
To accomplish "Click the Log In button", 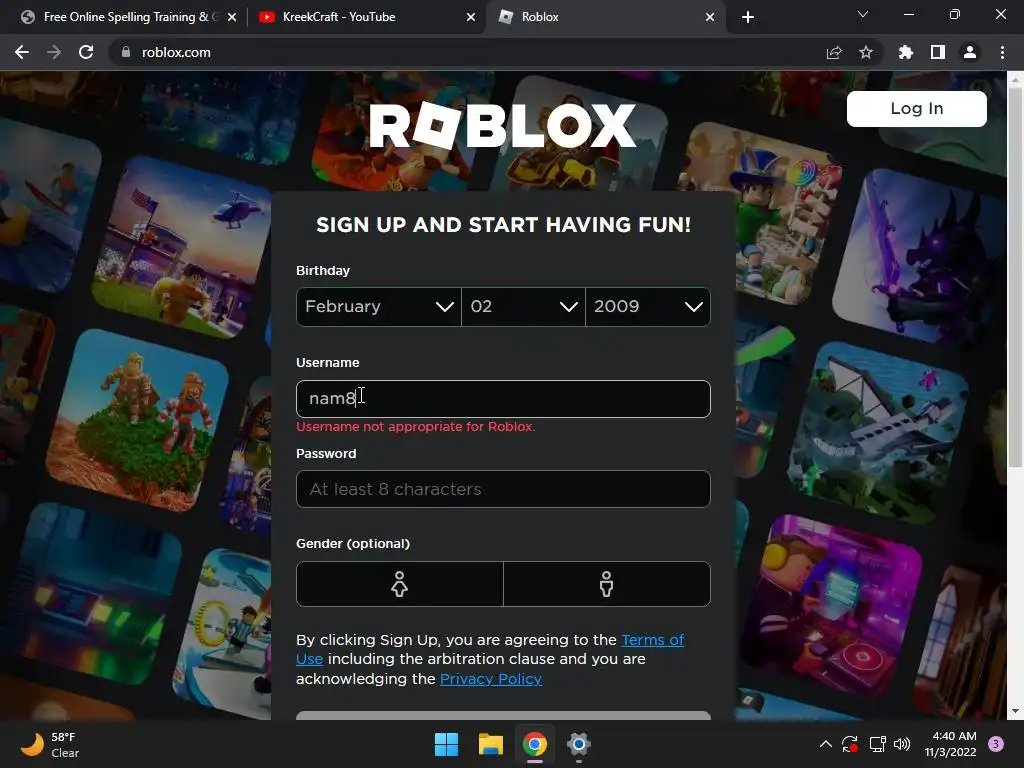I will coord(916,108).
